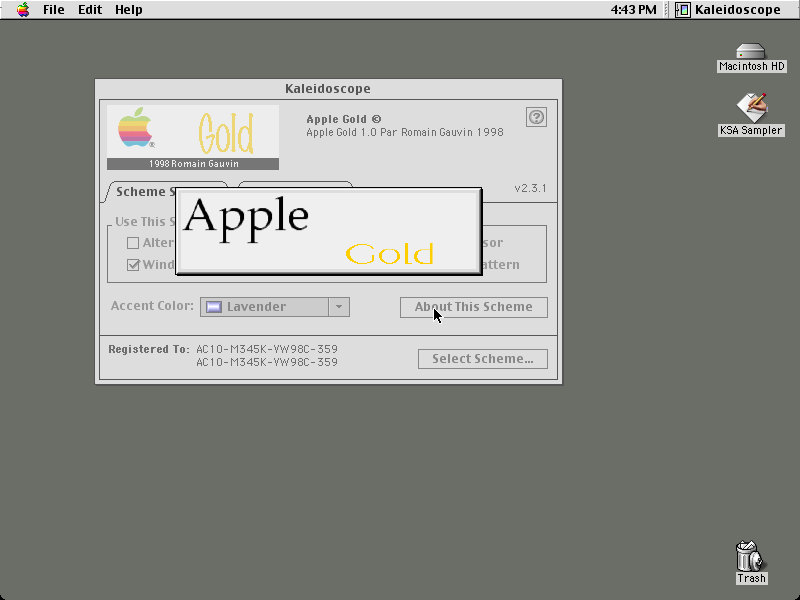Click the Apple Gold scheme preview thumbnail
Screen dimensions: 800x600
coord(193,137)
